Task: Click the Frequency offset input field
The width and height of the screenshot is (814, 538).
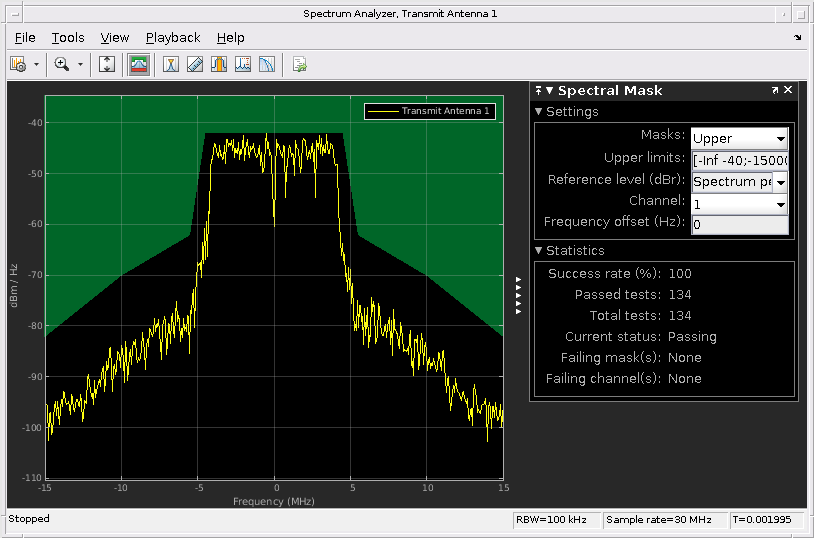Action: pos(739,225)
